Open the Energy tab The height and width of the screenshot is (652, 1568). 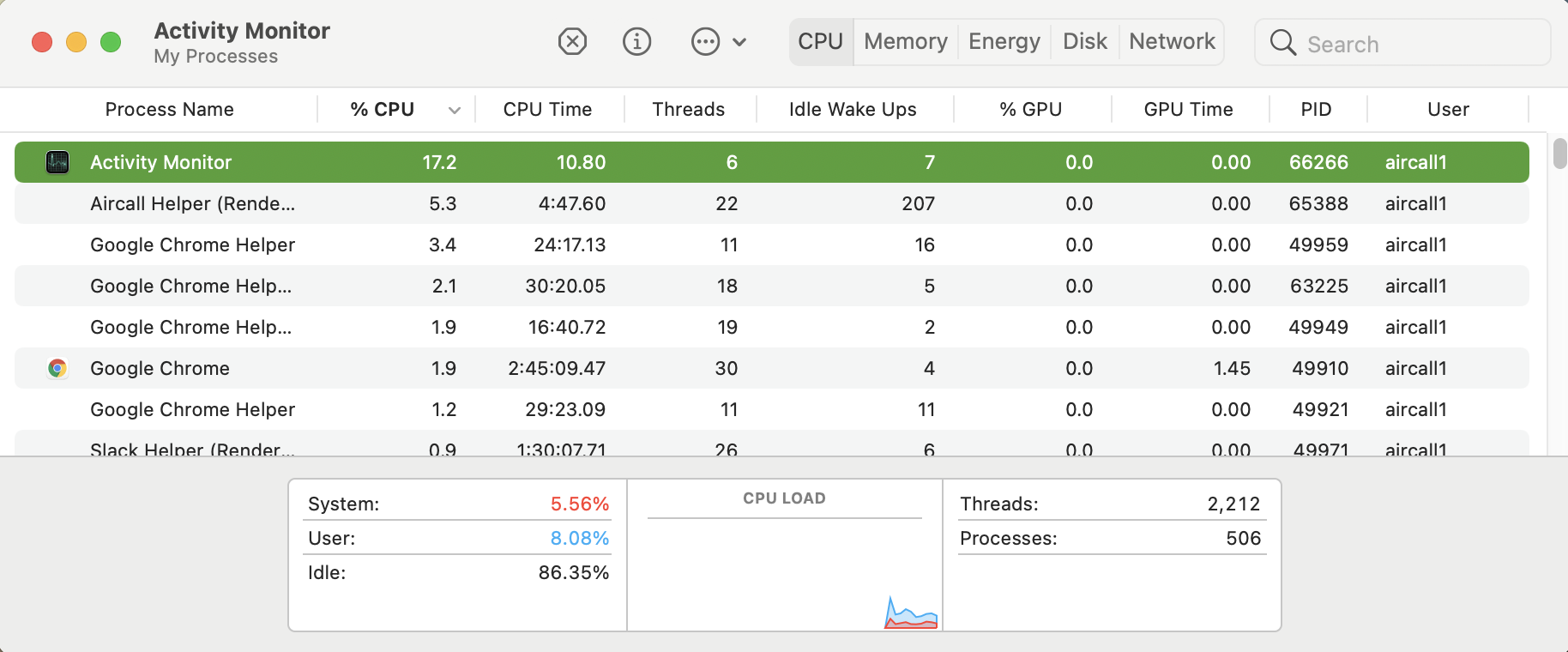(1004, 41)
